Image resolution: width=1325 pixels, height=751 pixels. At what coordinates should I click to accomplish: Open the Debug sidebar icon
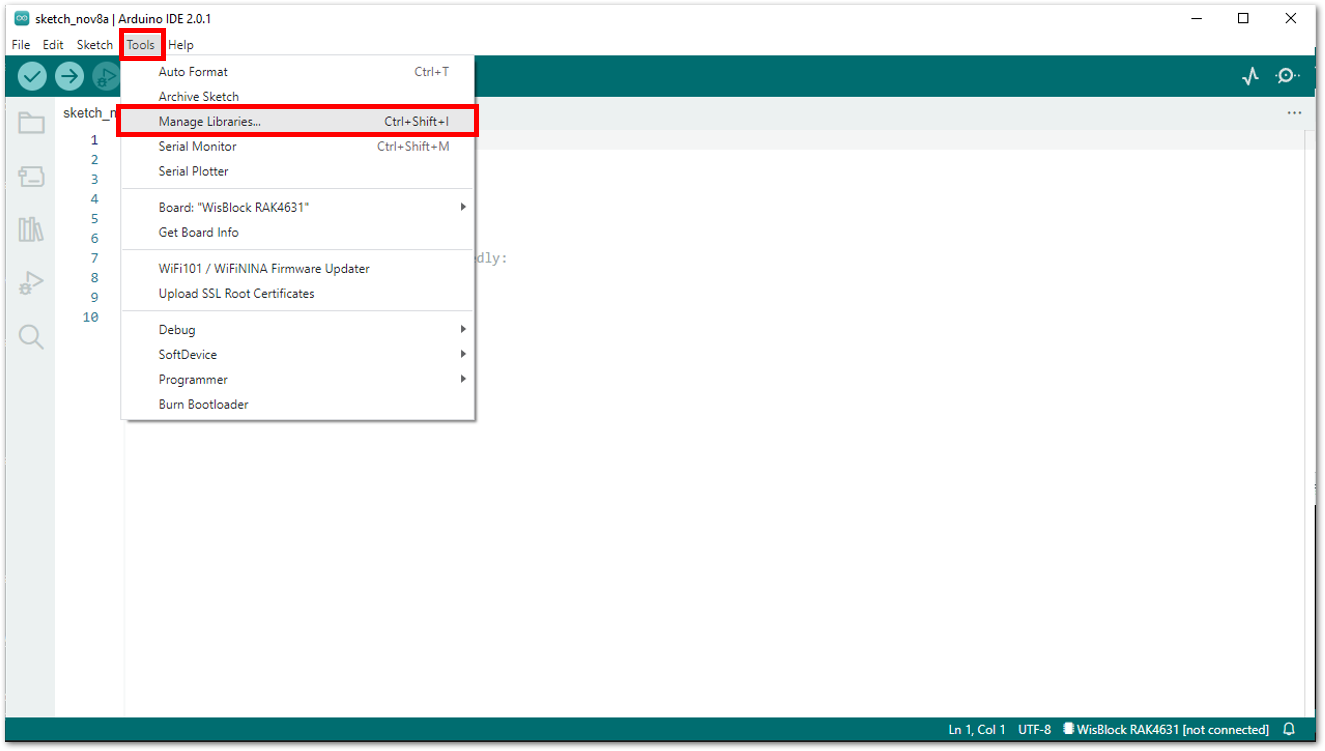click(31, 284)
